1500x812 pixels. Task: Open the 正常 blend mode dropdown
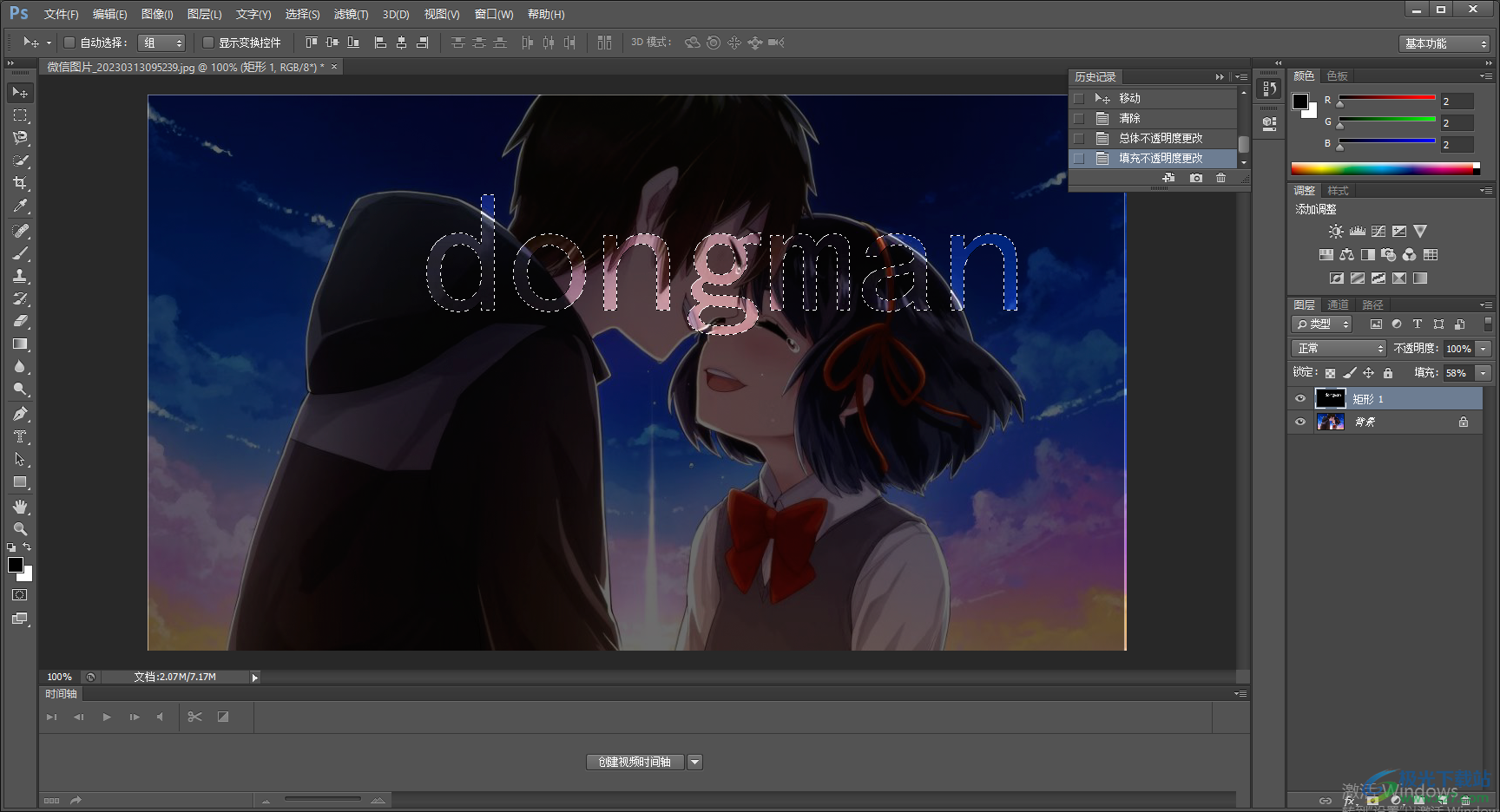[1339, 349]
